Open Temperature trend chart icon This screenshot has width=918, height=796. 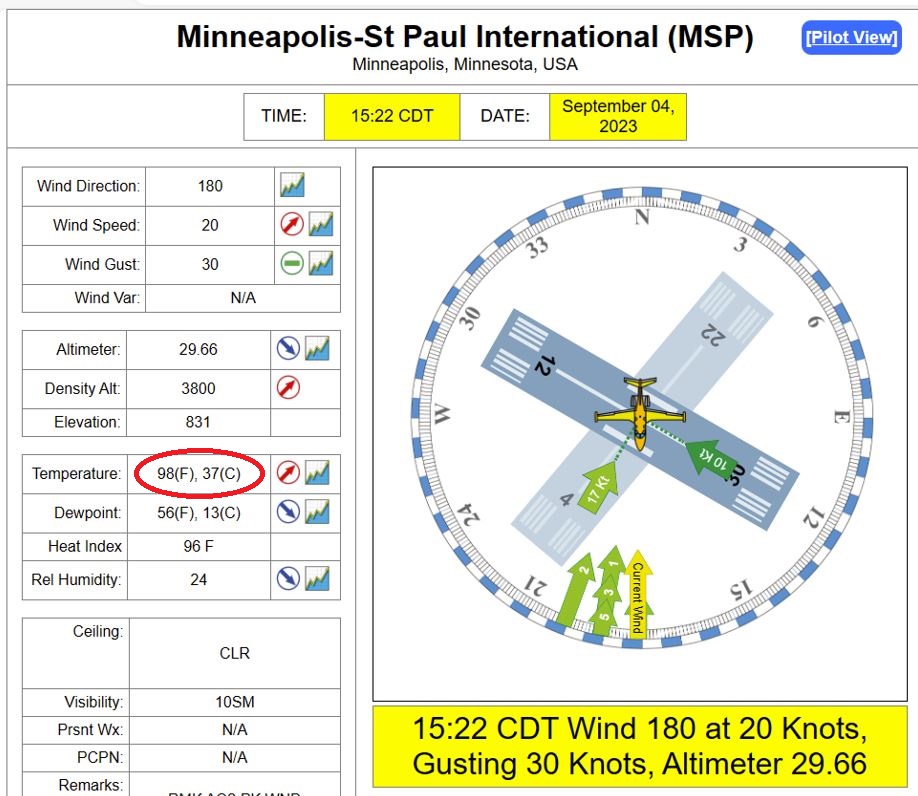click(317, 473)
